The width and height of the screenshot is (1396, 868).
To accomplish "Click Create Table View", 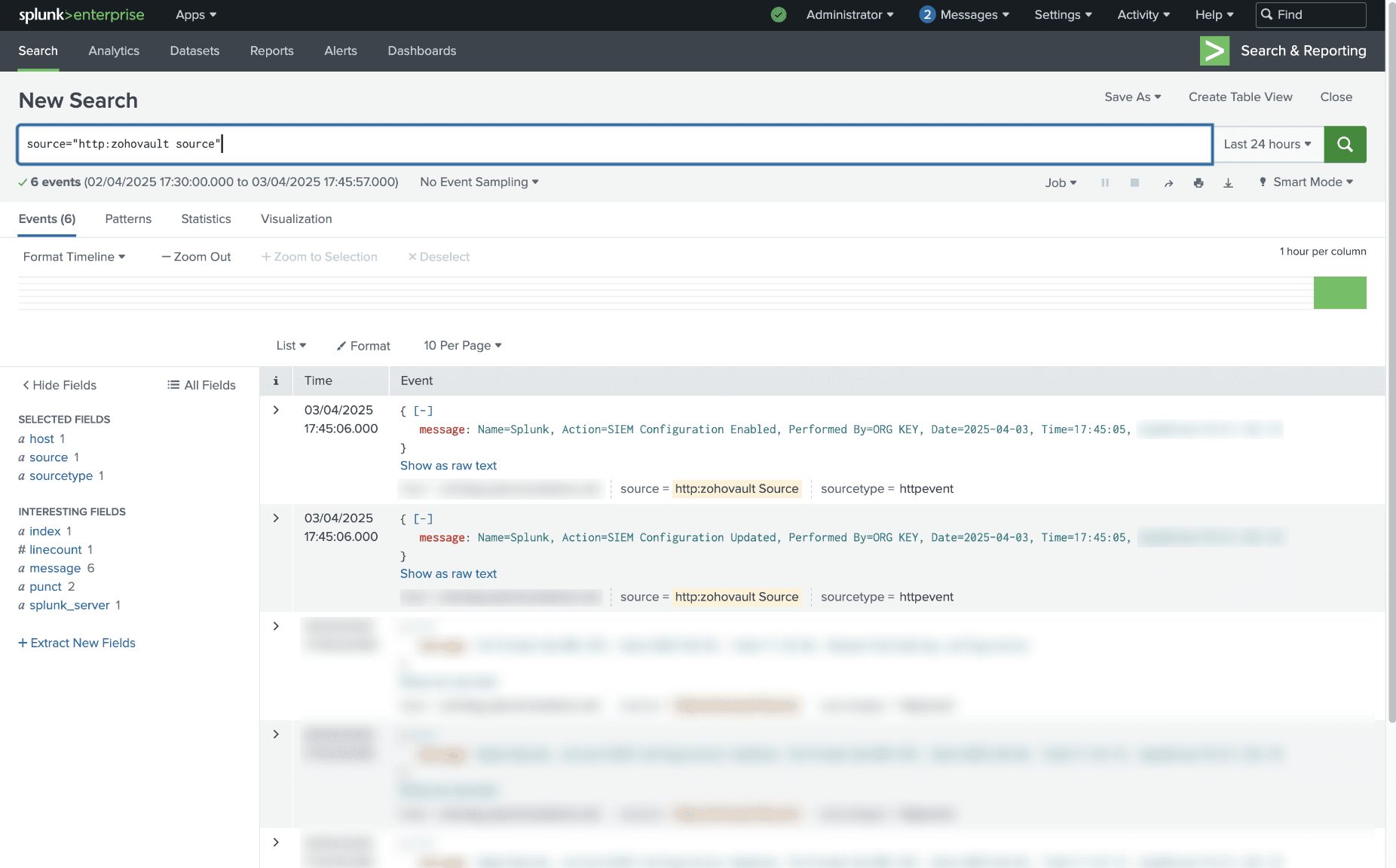I will pos(1240,96).
